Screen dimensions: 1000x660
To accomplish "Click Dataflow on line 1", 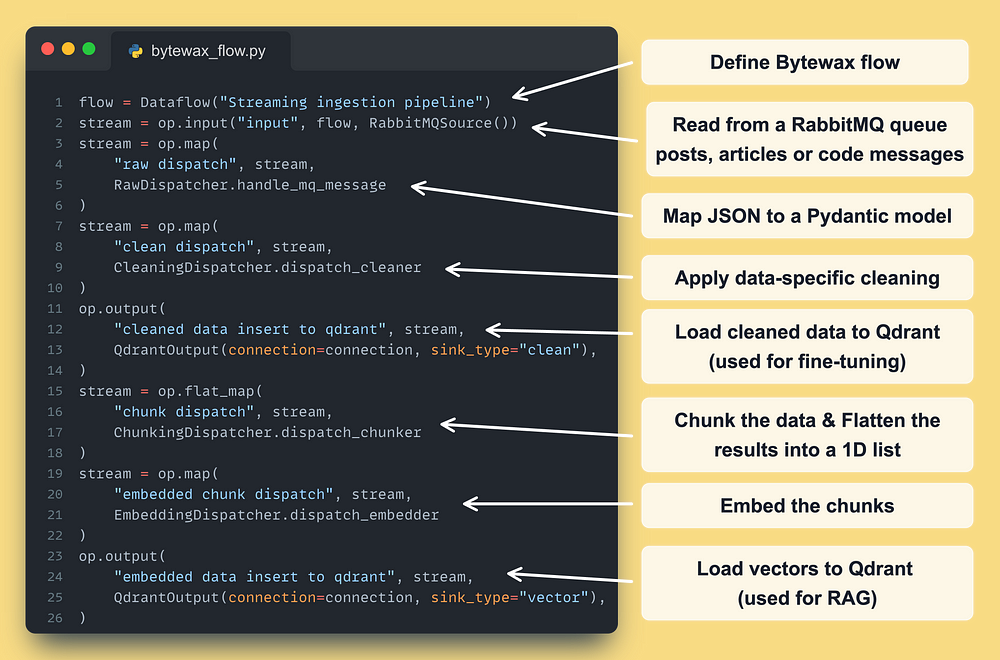I will pos(175,102).
